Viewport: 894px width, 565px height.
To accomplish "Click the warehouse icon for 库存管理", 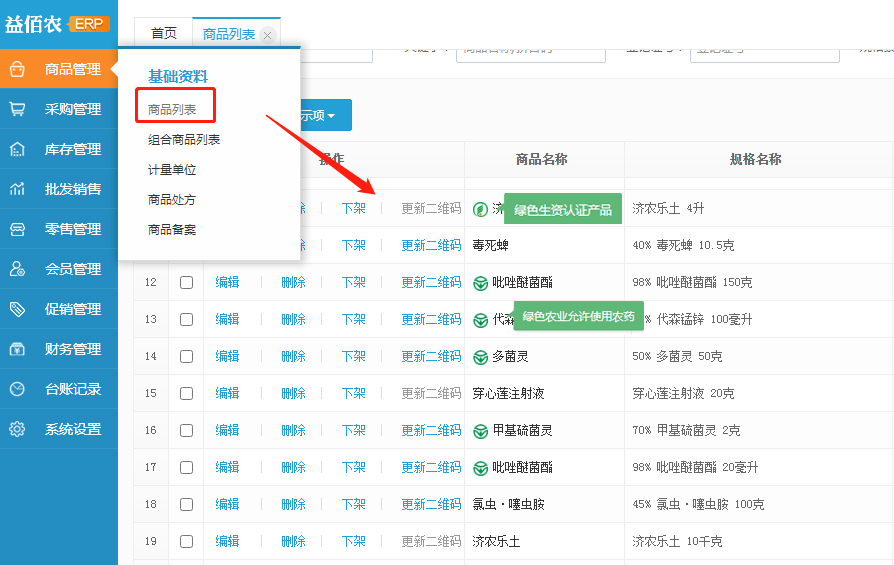I will [x=17, y=149].
